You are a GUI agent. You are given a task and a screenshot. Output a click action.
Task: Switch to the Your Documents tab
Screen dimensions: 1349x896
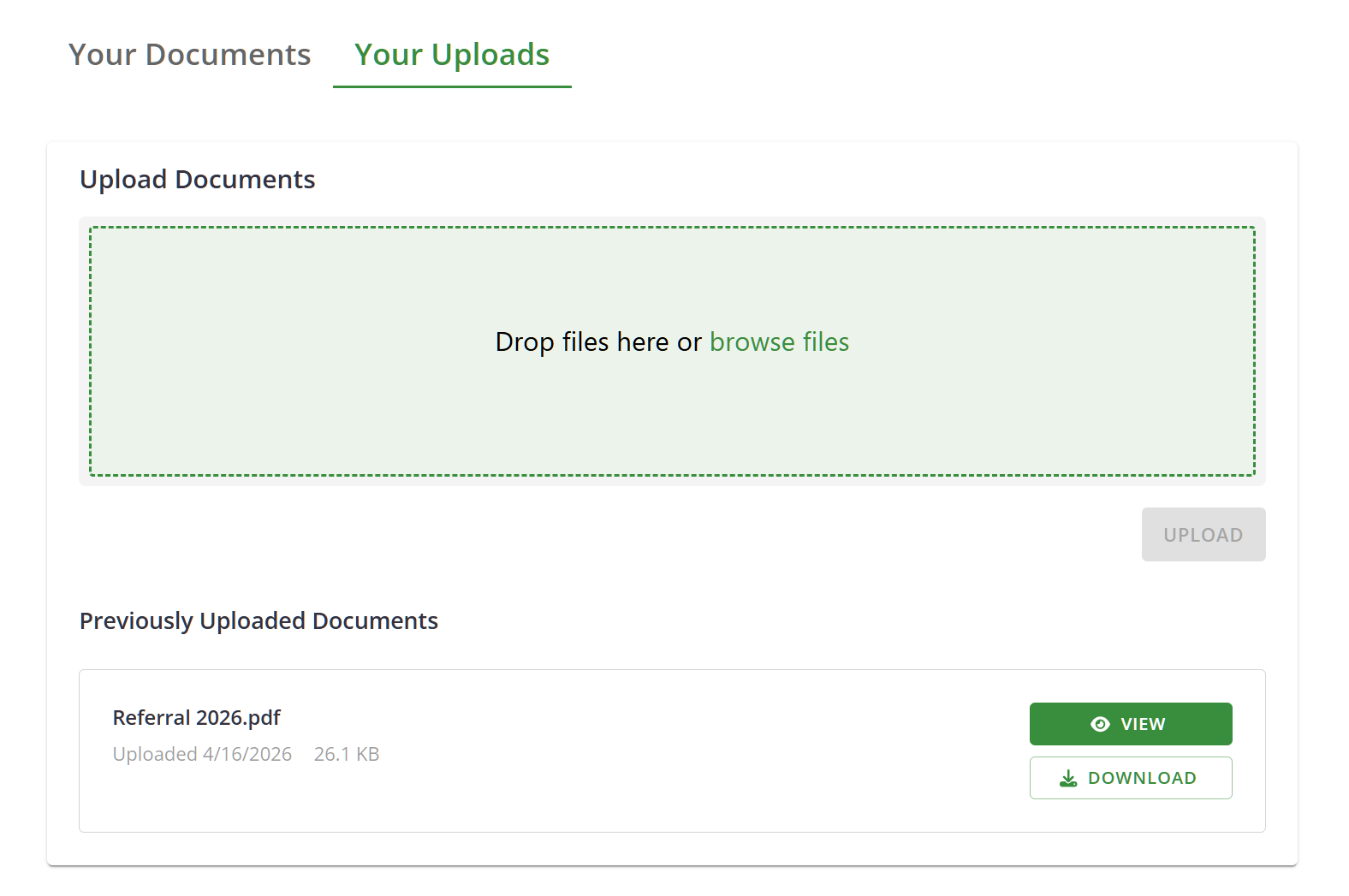[x=189, y=55]
